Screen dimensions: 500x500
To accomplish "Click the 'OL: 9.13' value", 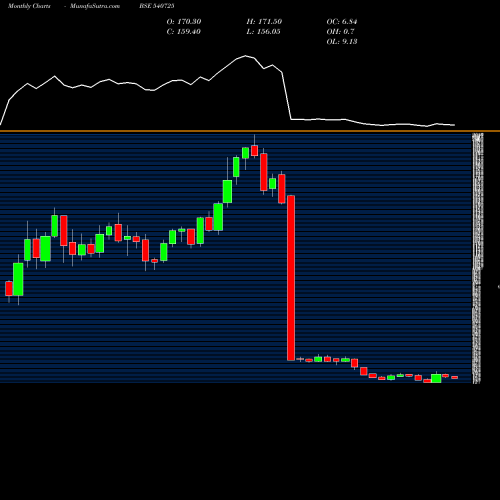I will click(x=342, y=42).
